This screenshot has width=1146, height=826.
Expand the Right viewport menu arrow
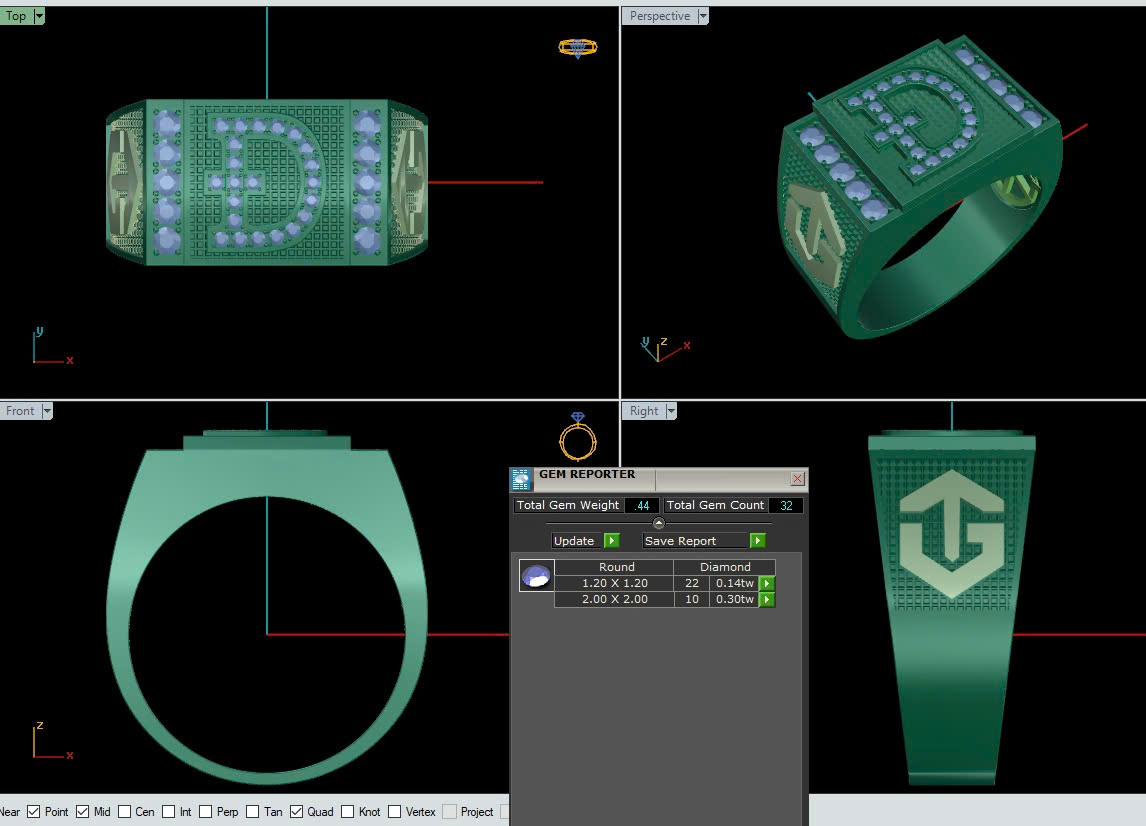point(671,411)
